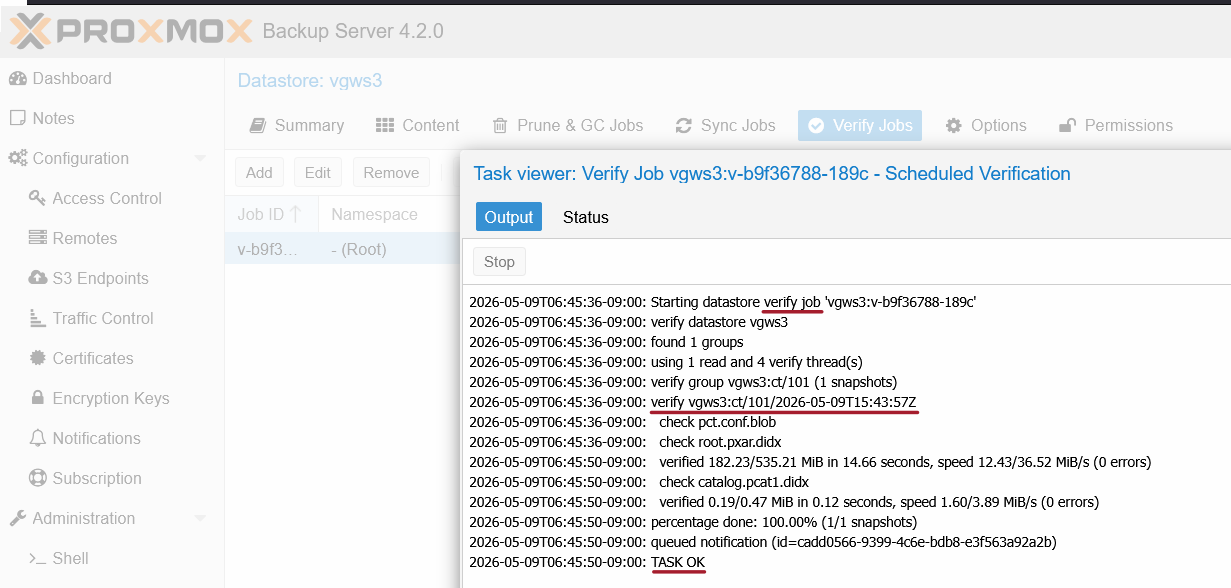Click the Options tab gear icon

[x=954, y=125]
